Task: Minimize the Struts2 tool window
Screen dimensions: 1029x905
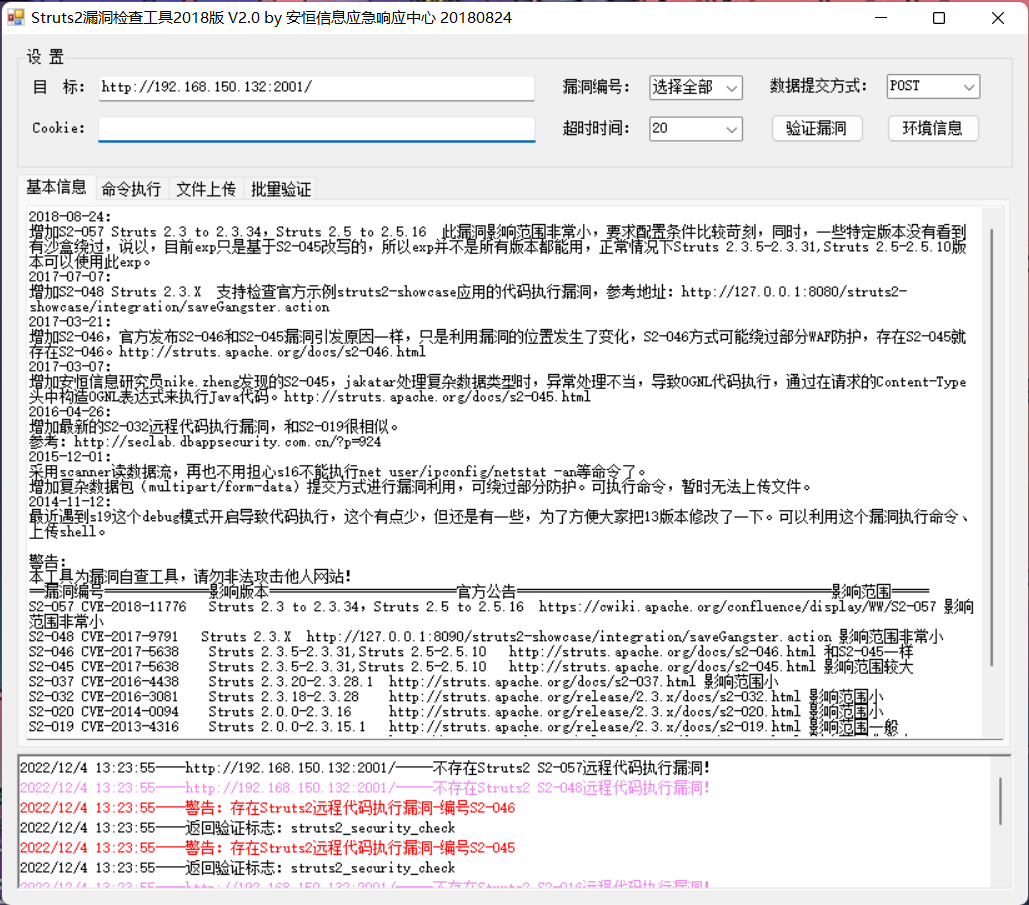Action: (881, 18)
